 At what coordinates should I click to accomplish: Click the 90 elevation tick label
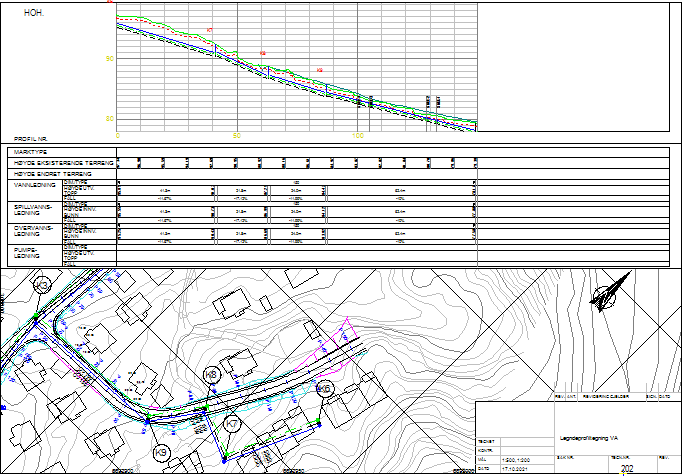(x=110, y=59)
